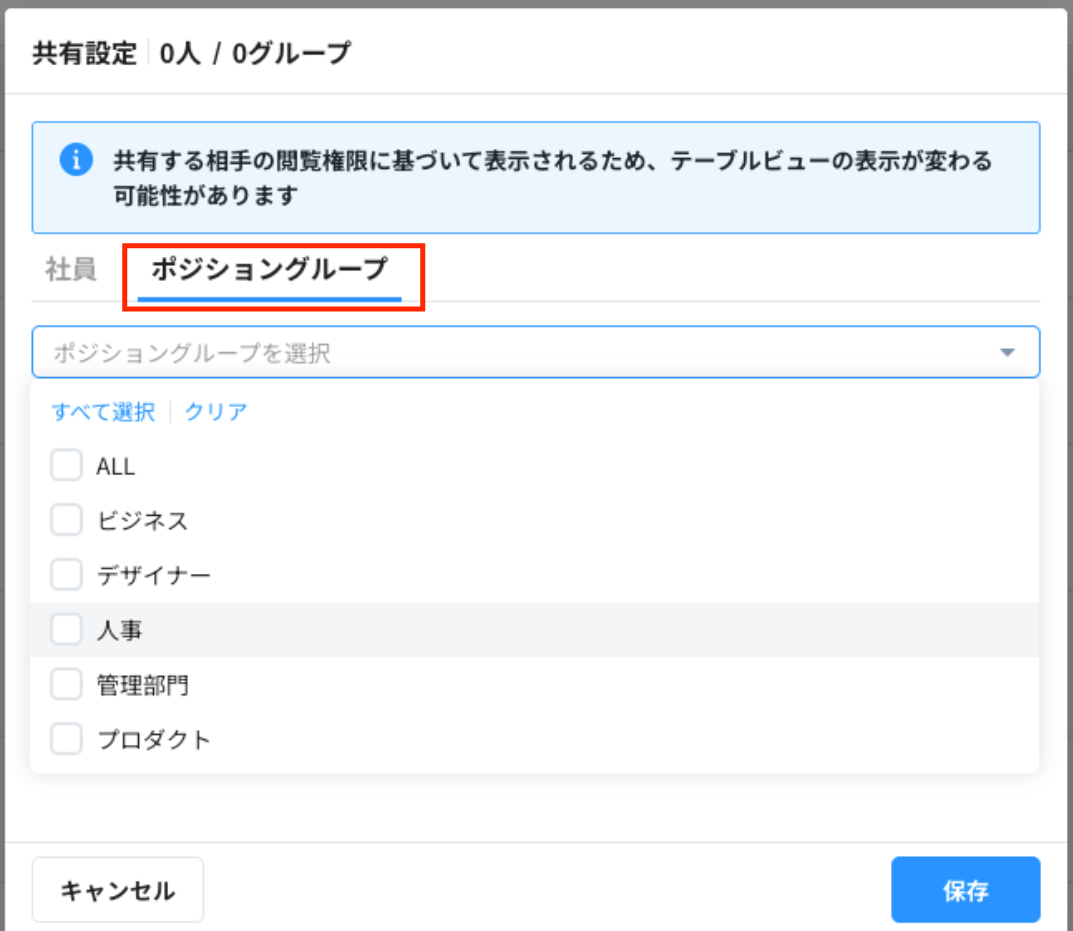Click the 人事 option label text
The image size is (1073, 931).
click(x=120, y=631)
